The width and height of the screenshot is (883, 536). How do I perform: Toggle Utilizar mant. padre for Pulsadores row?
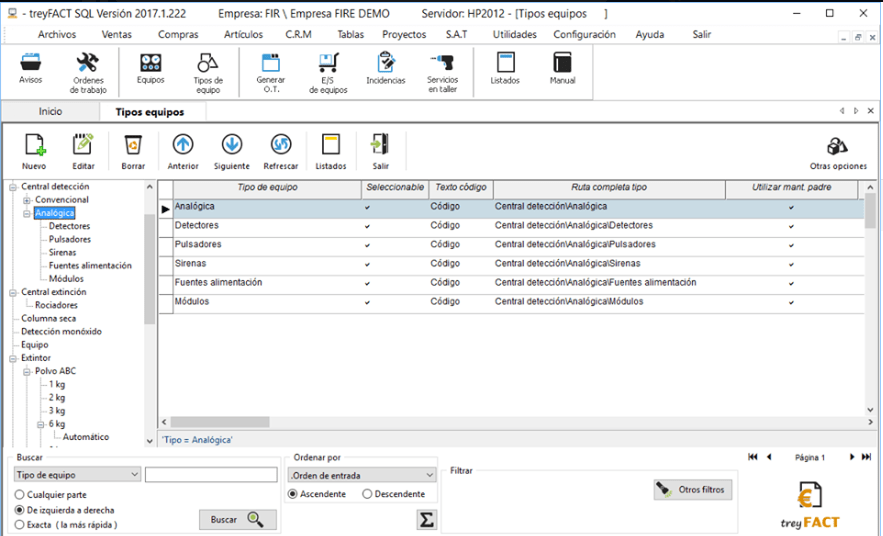coord(791,245)
